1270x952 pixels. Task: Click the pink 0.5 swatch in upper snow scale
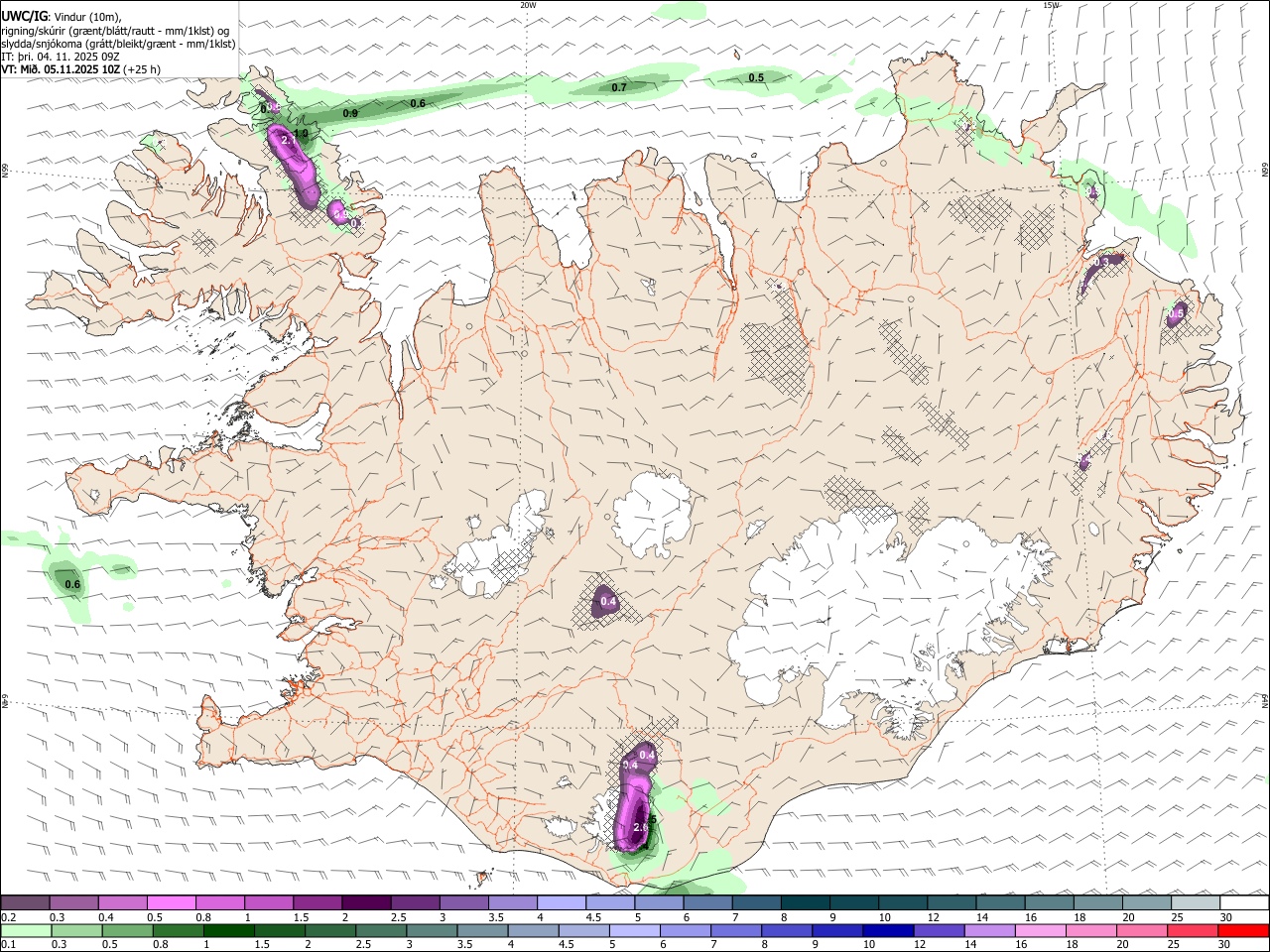tap(172, 903)
